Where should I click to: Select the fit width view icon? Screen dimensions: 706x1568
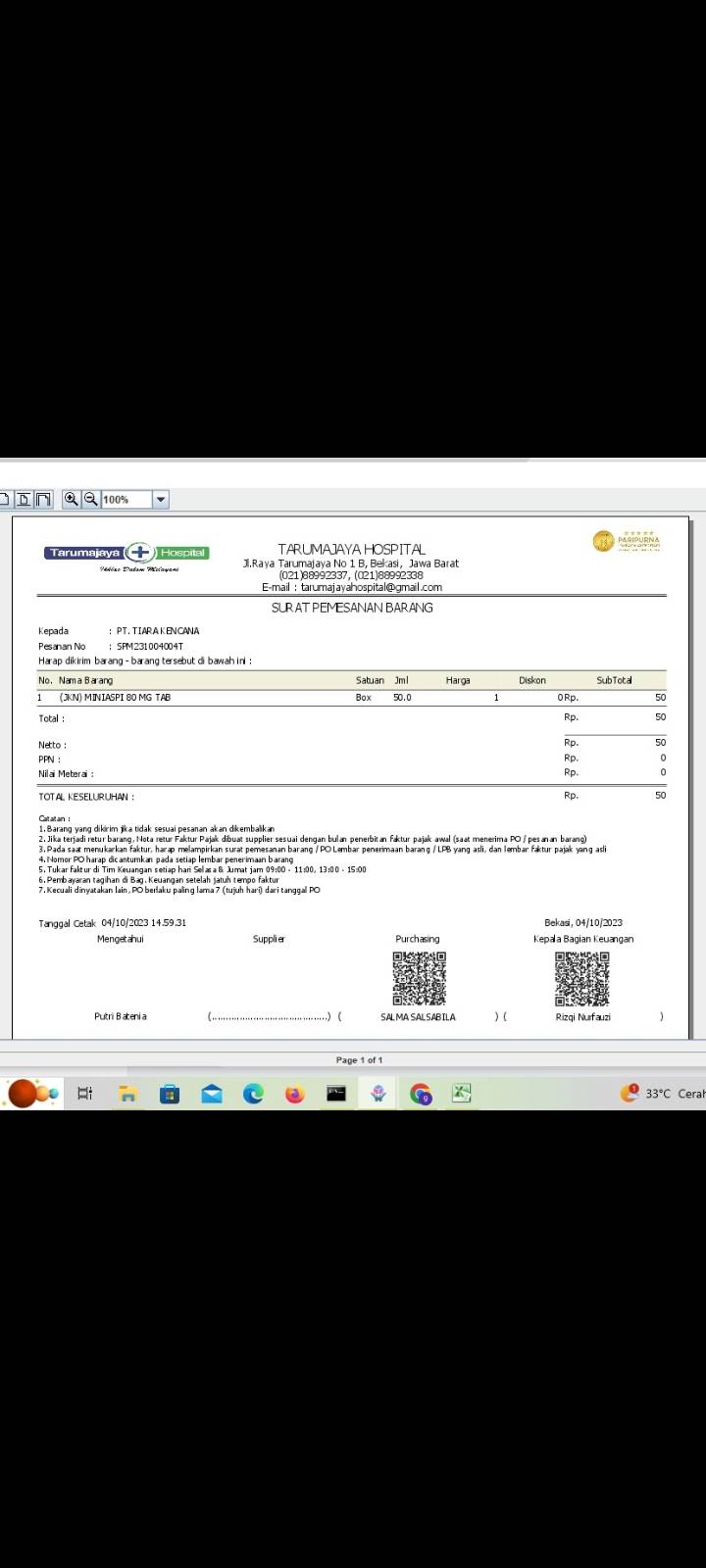(43, 500)
